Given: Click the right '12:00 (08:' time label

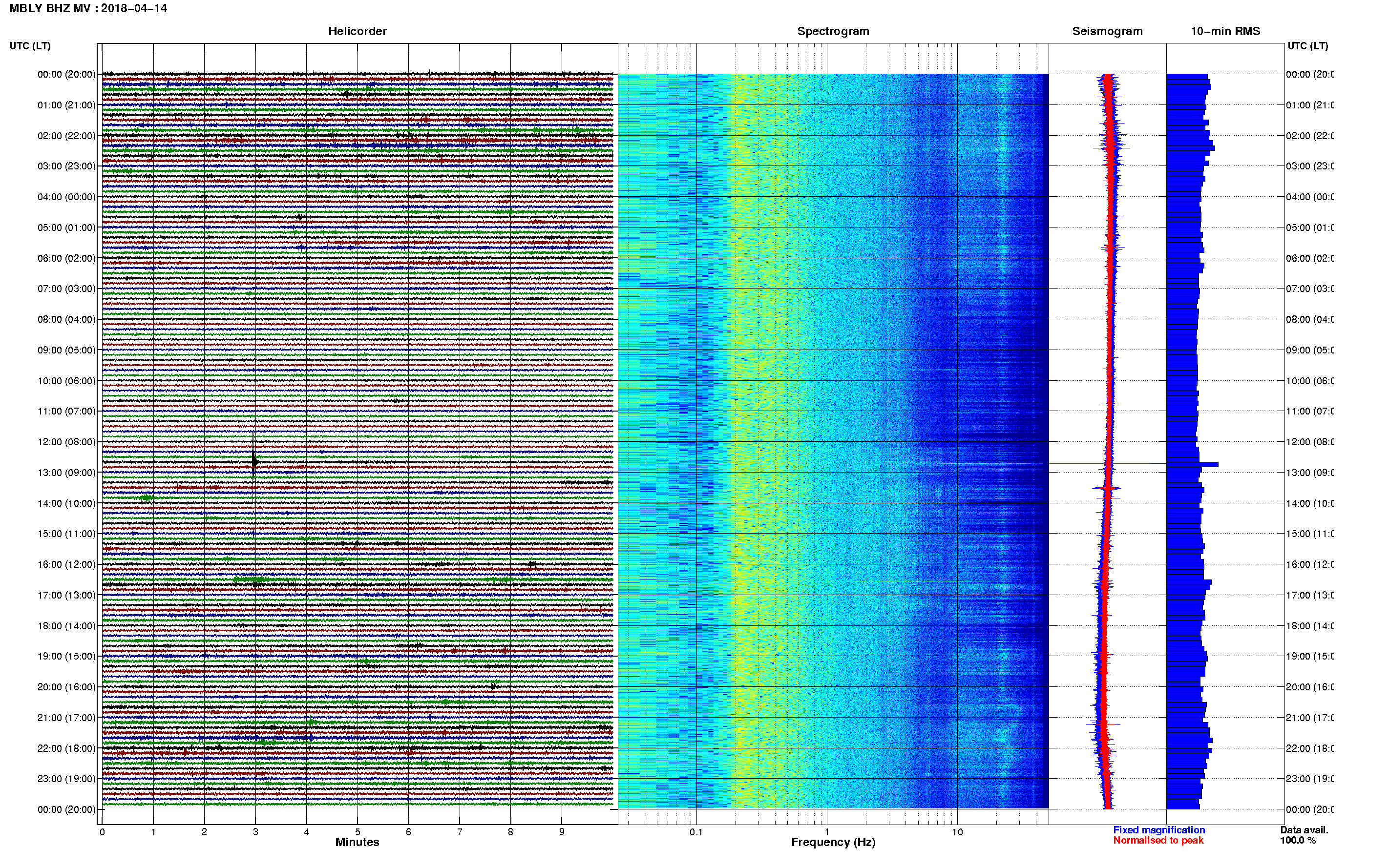Looking at the screenshot, I should [1309, 442].
